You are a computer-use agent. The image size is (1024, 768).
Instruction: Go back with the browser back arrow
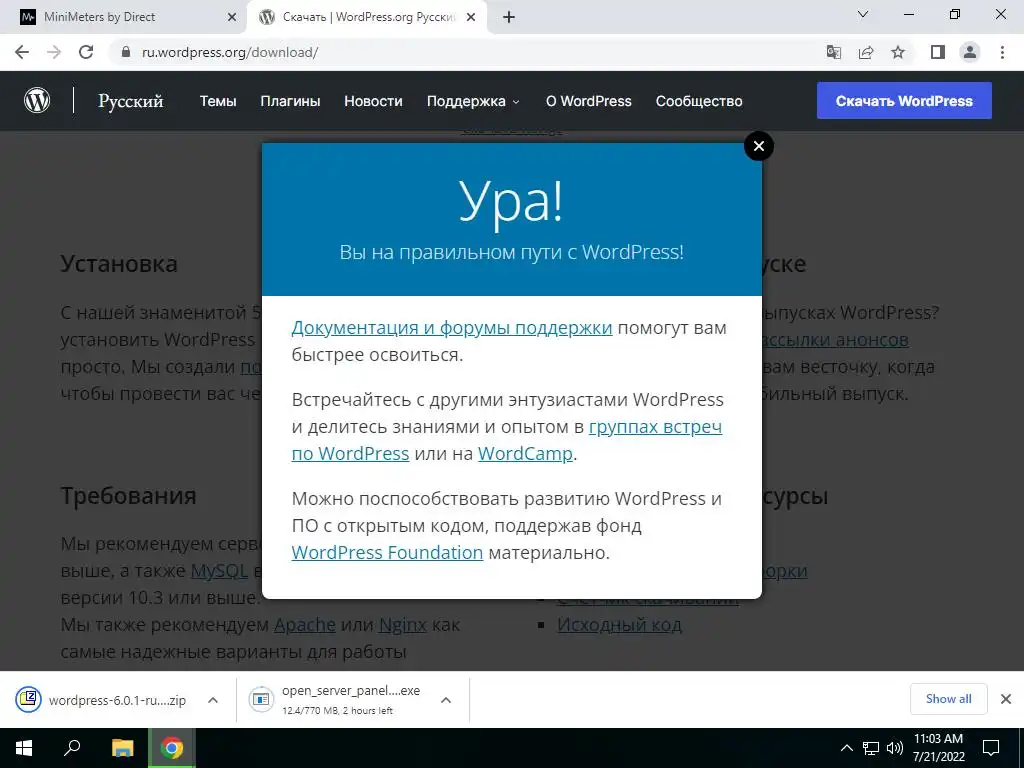pos(22,52)
